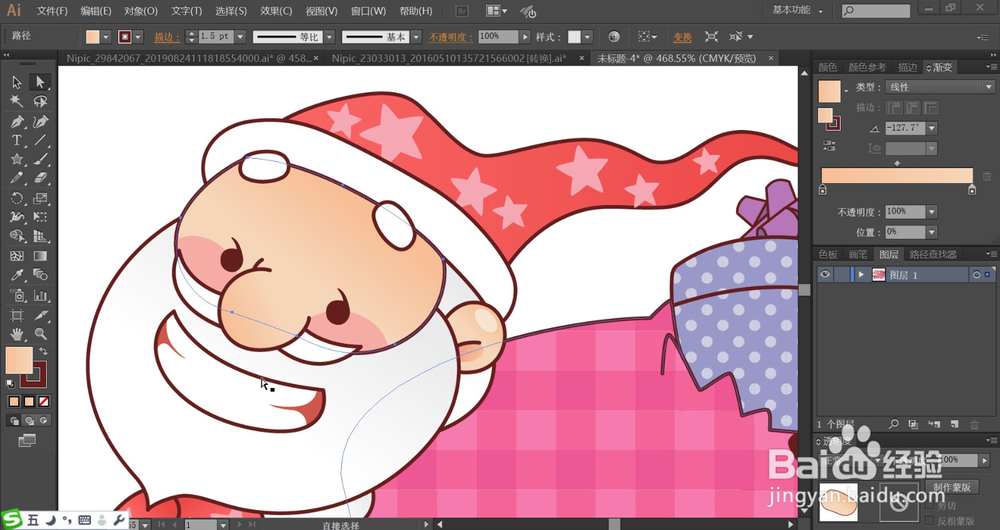The height and width of the screenshot is (530, 1000).
Task: Open the 文件(F) menu
Action: click(52, 11)
